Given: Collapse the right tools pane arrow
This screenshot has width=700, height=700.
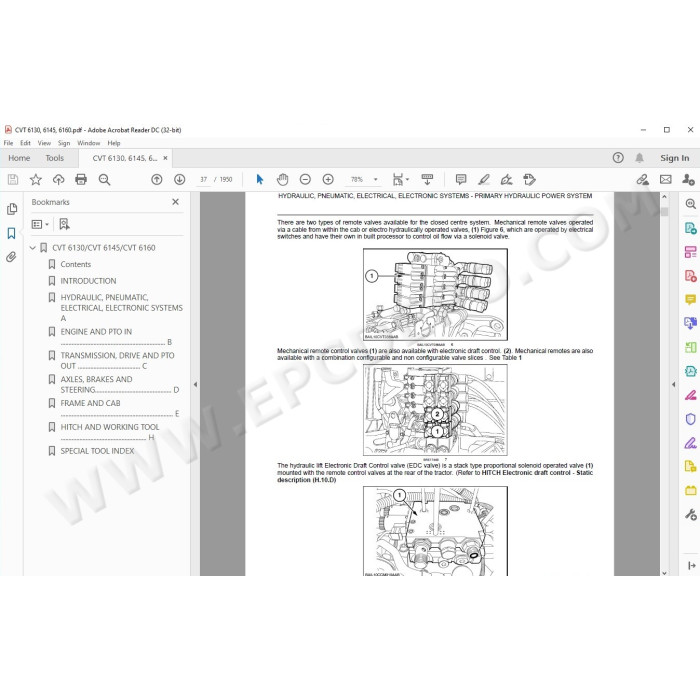Looking at the screenshot, I should click(x=674, y=384).
